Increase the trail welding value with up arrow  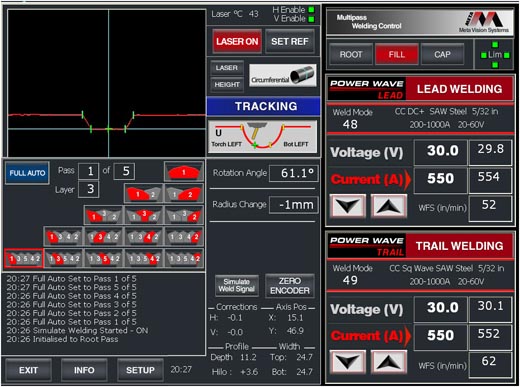tap(389, 362)
